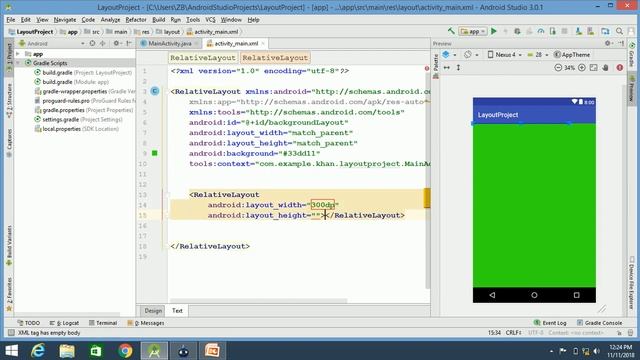
Task: Click the Make Project hammer icon
Action: [x=451, y=31]
